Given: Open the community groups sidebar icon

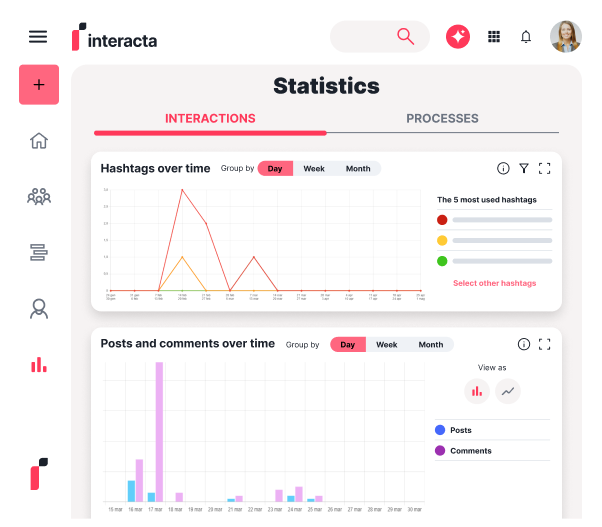Looking at the screenshot, I should (x=39, y=196).
